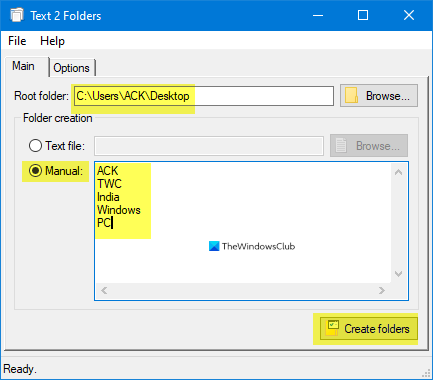Open the File menu
The image size is (433, 380).
(x=17, y=41)
